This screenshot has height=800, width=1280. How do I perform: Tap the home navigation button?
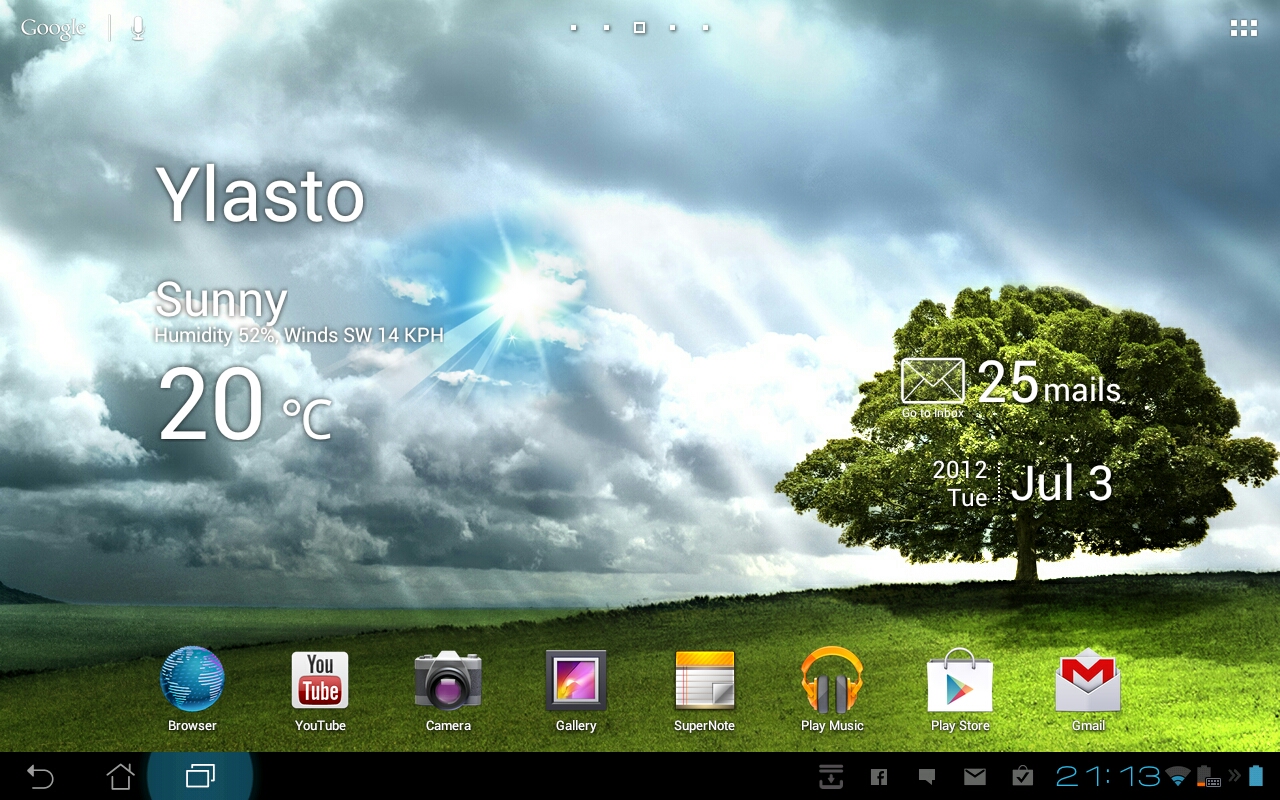tap(120, 776)
